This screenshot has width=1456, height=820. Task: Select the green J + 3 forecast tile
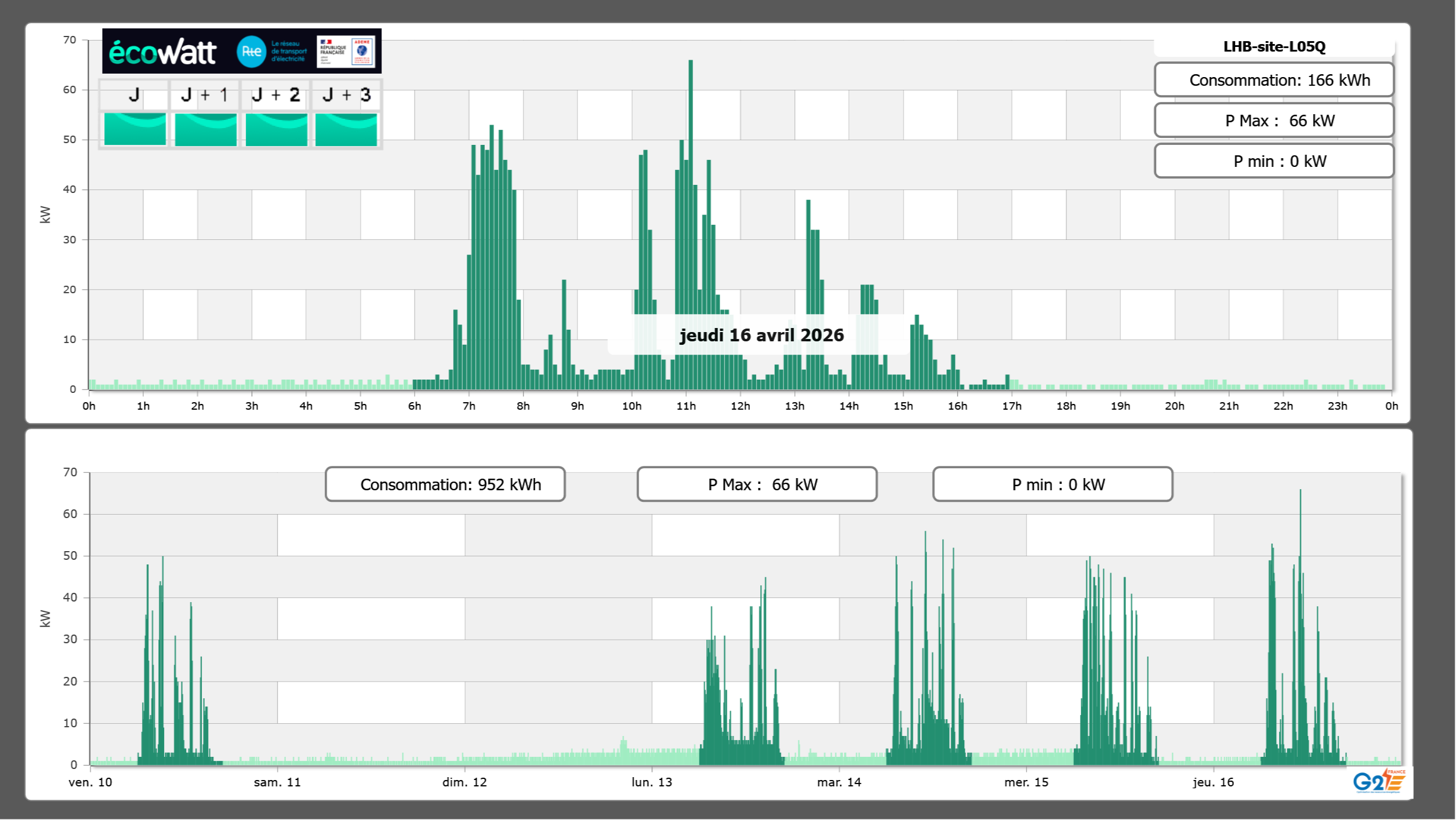346,129
